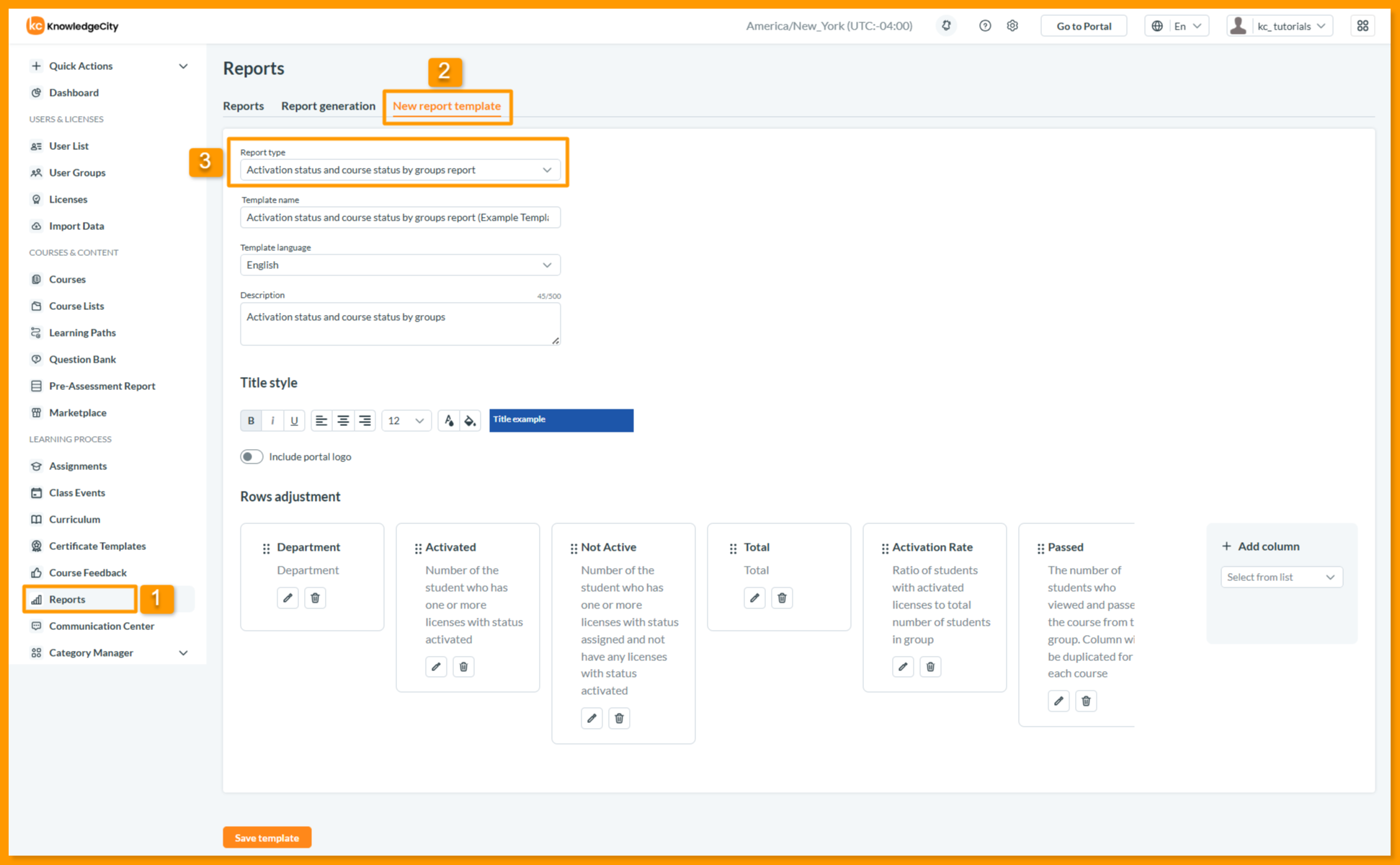Click the notifications bell icon
Screen dimensions: 1400x865
[x=946, y=26]
